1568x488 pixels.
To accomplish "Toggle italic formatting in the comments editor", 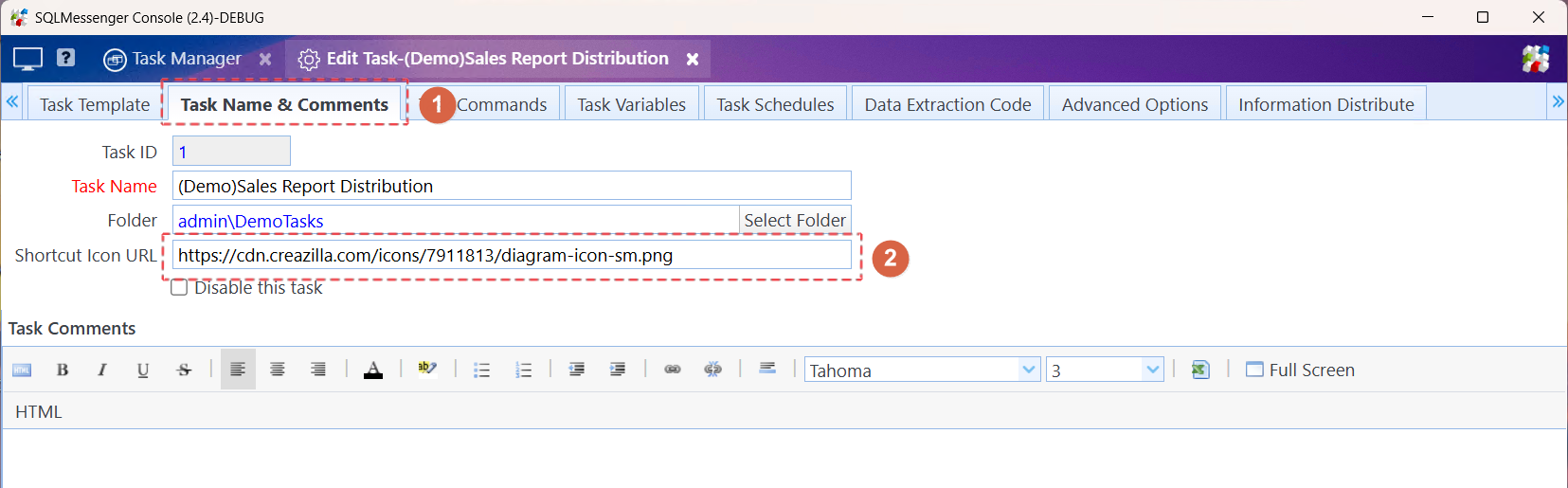I will click(102, 370).
